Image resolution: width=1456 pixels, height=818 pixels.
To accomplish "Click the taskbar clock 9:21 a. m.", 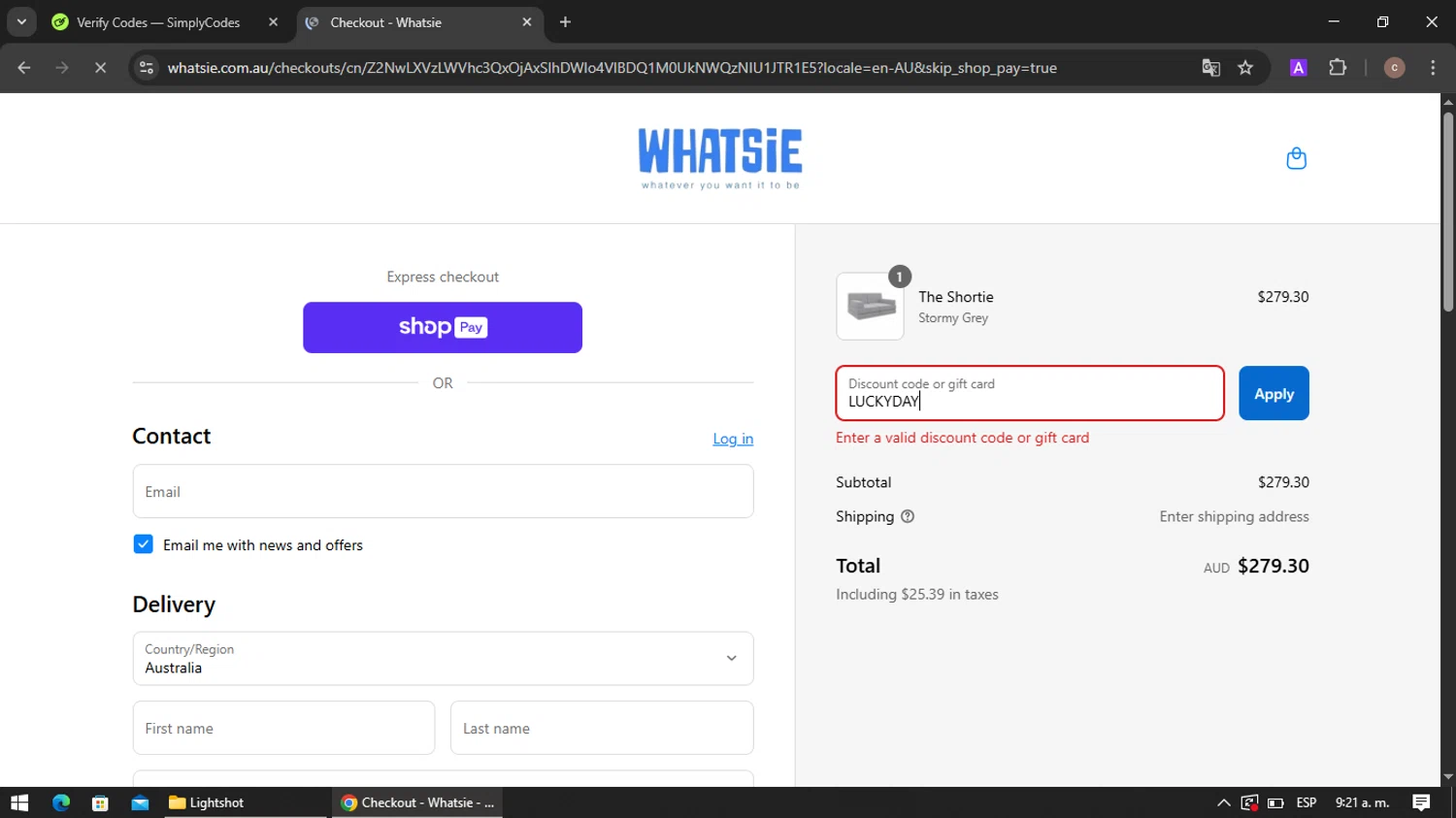I will point(1362,802).
